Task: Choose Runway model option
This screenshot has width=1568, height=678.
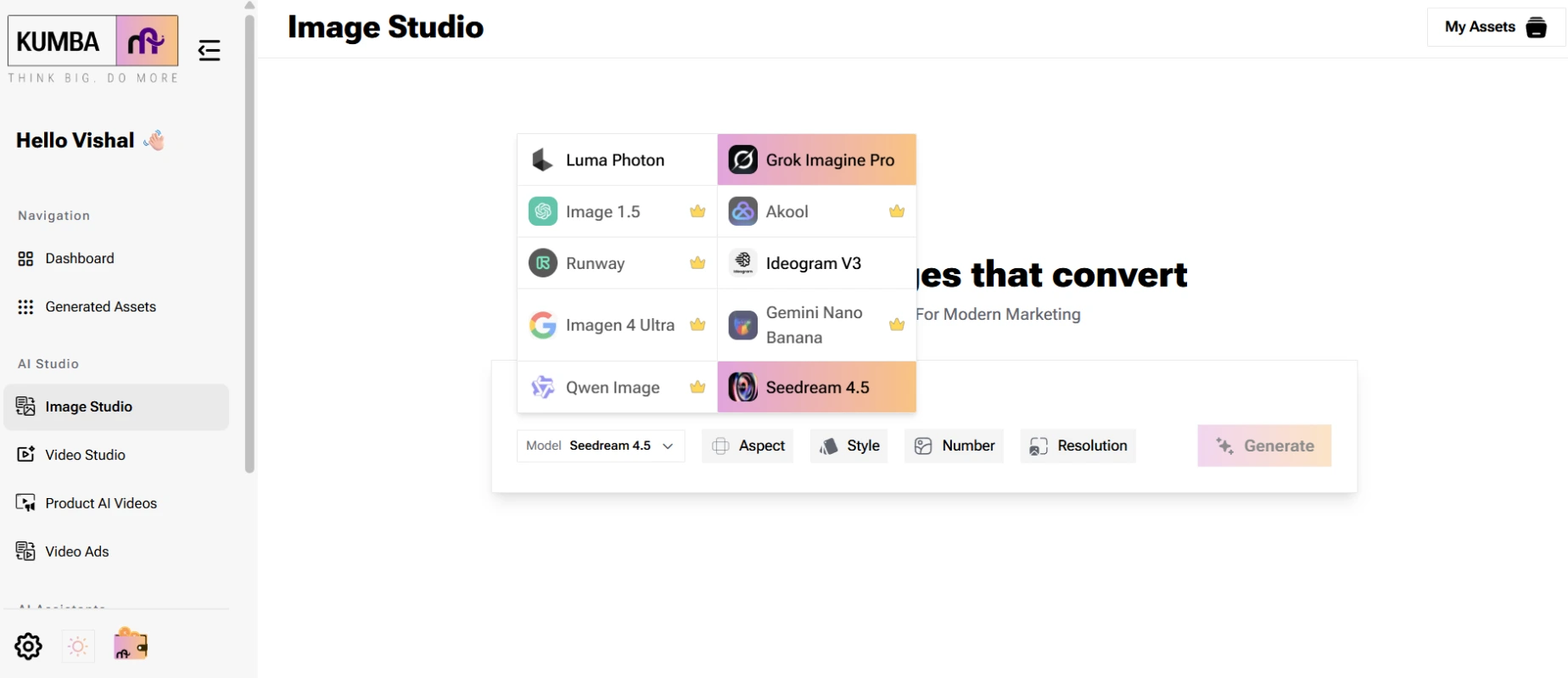Action: pyautogui.click(x=617, y=263)
